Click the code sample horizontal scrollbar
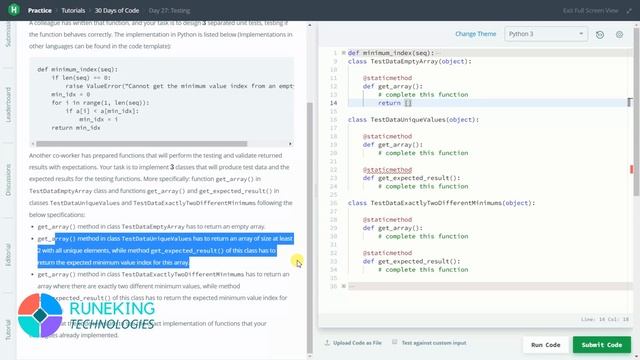This screenshot has width=640, height=360. 141,144
